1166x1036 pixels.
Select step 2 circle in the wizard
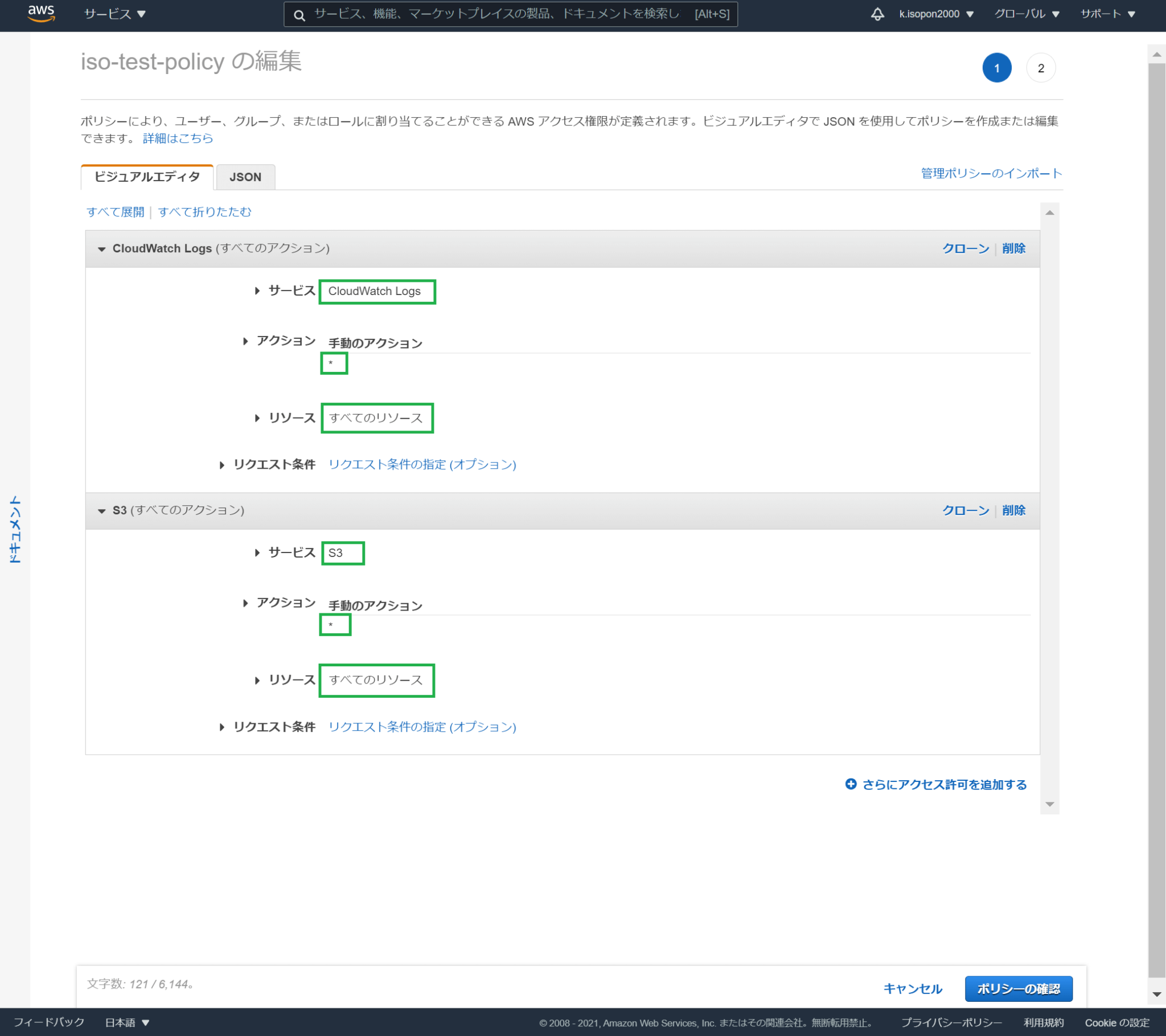(1041, 67)
